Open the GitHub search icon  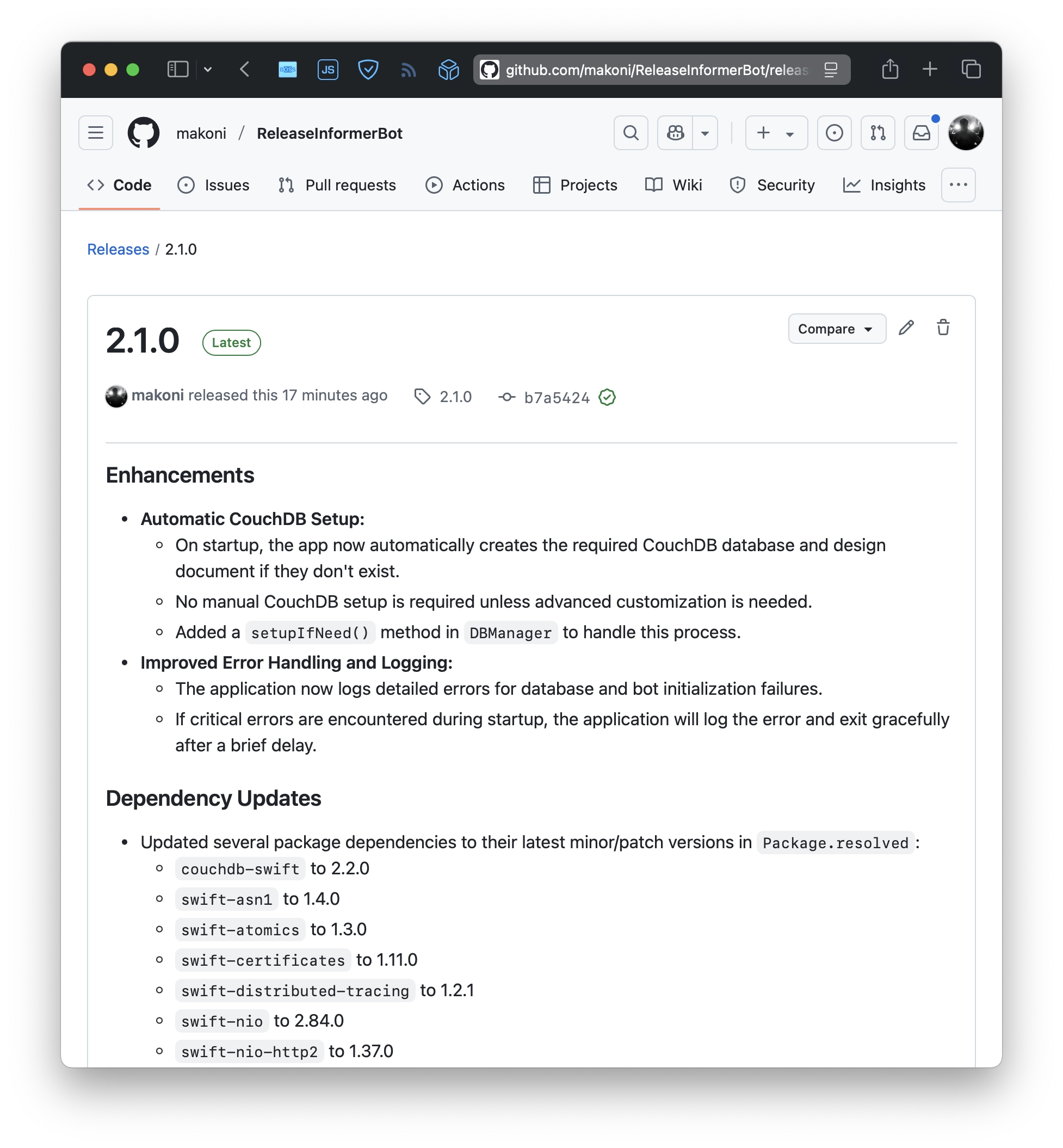[x=631, y=133]
